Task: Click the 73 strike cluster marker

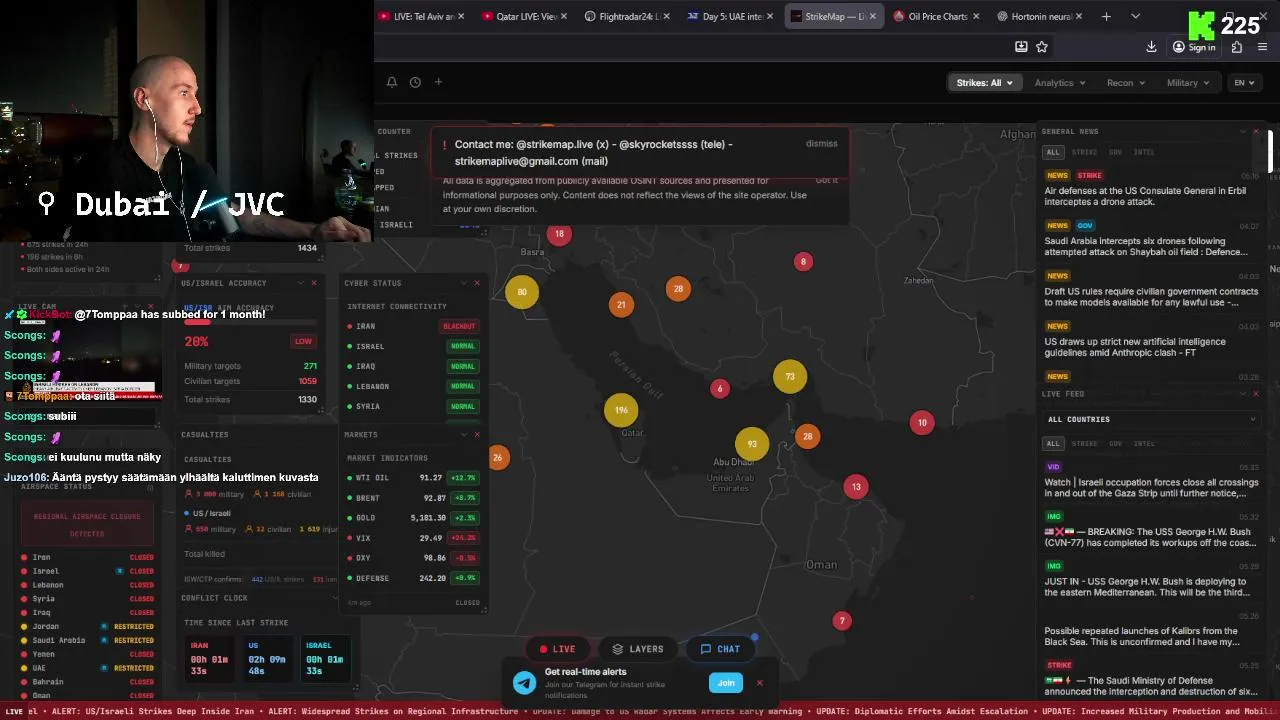Action: (790, 377)
